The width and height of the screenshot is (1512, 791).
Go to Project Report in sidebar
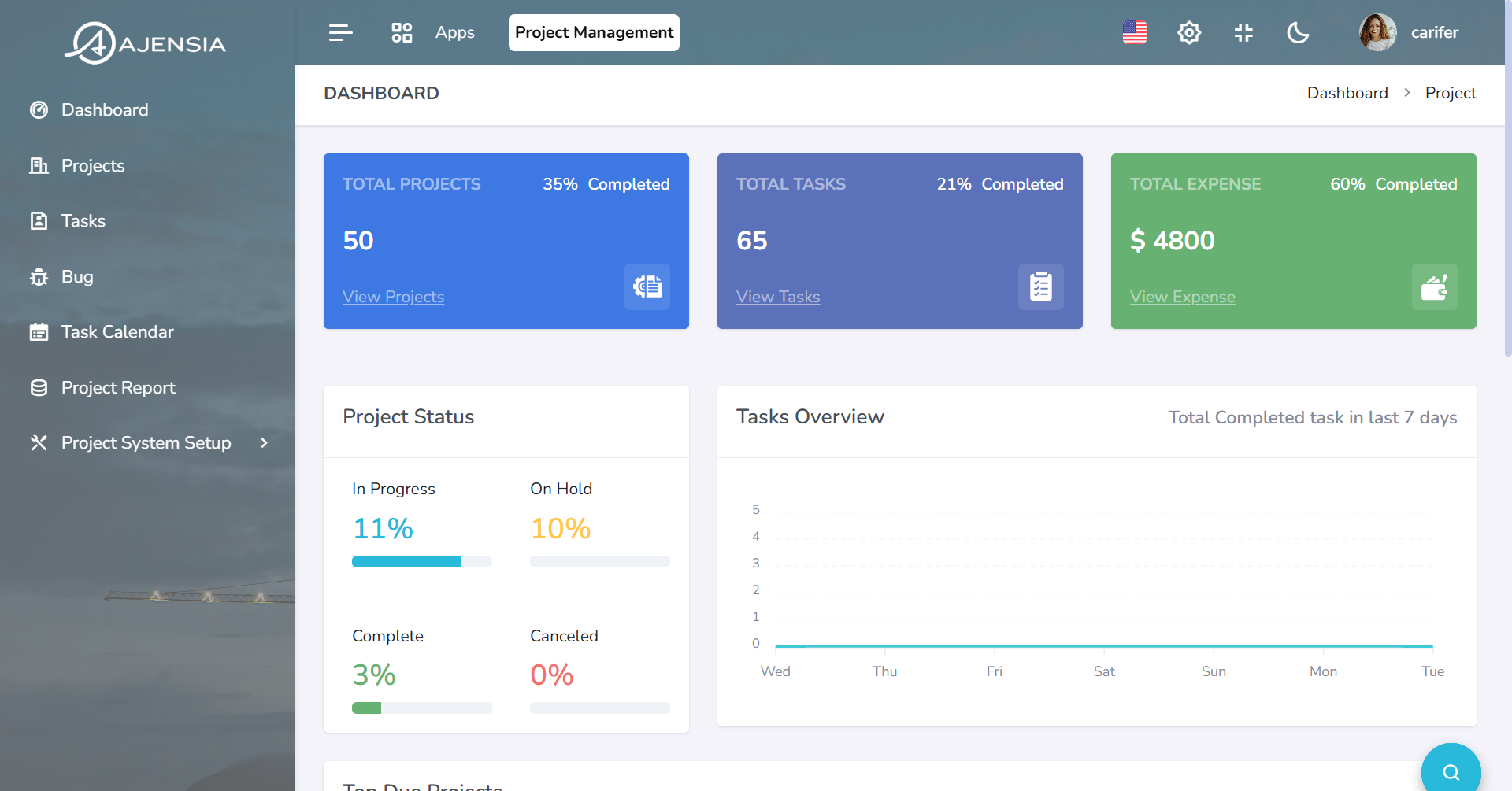coord(118,388)
